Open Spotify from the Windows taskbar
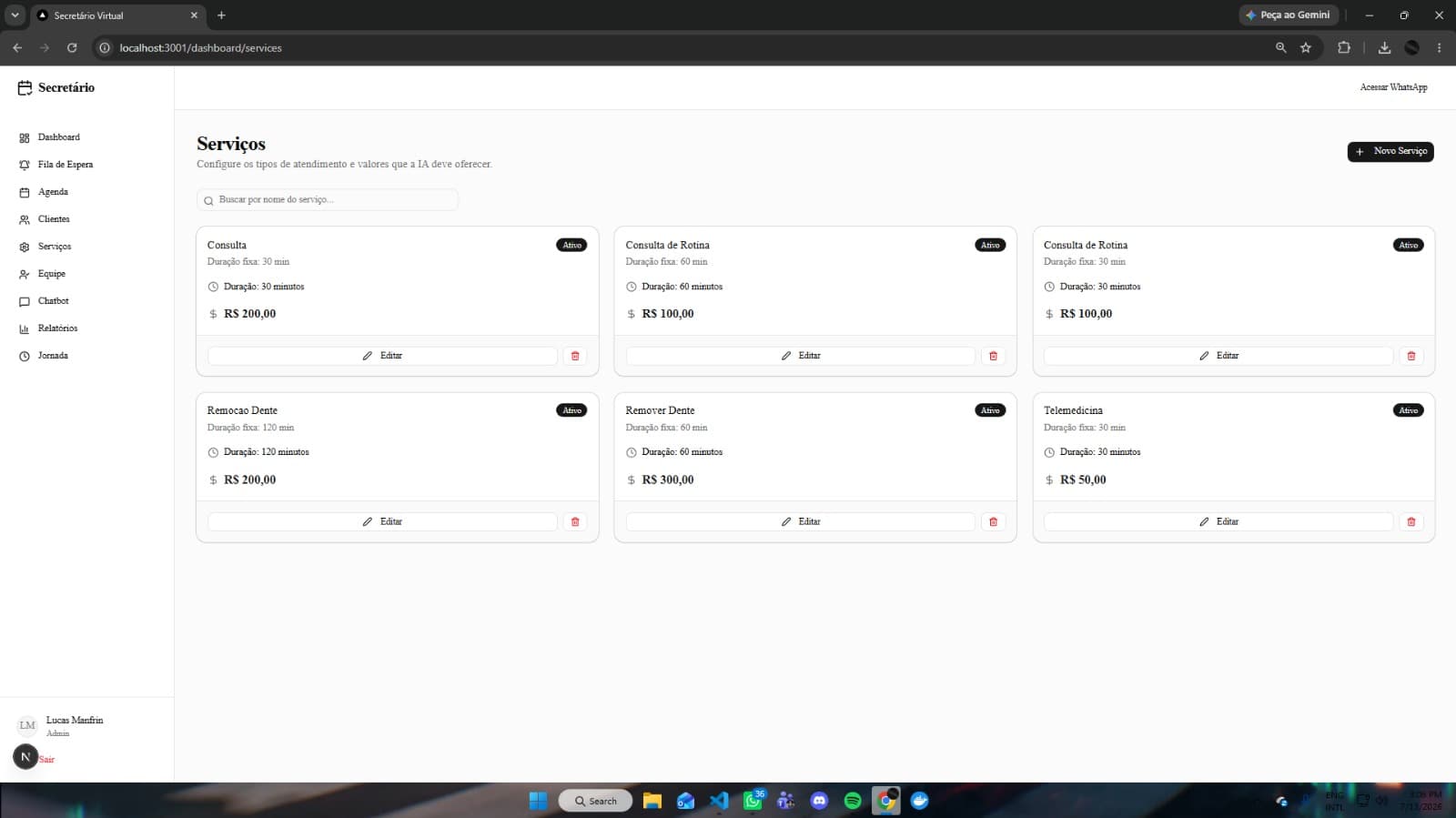This screenshot has width=1456, height=818. pos(853,801)
